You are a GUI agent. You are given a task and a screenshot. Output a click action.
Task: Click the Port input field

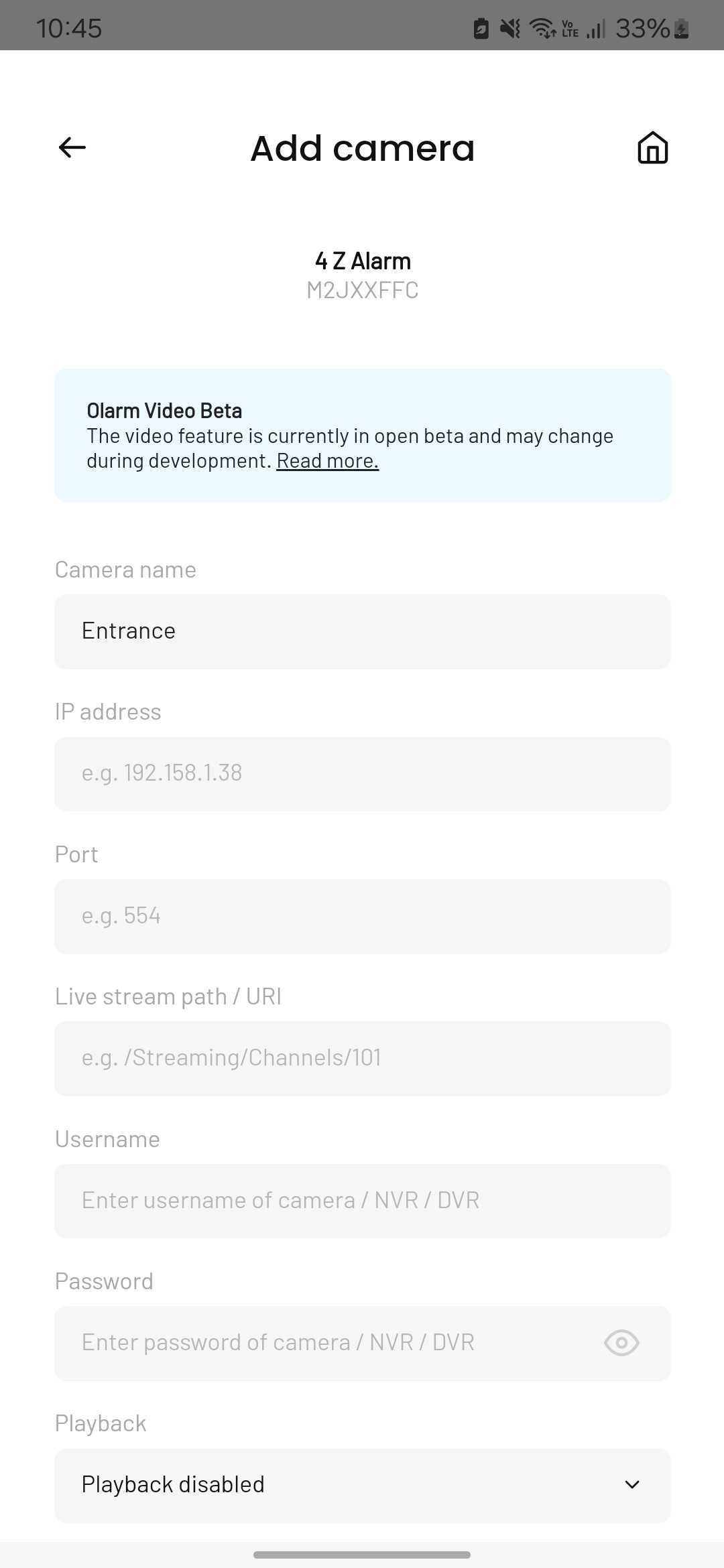click(363, 916)
